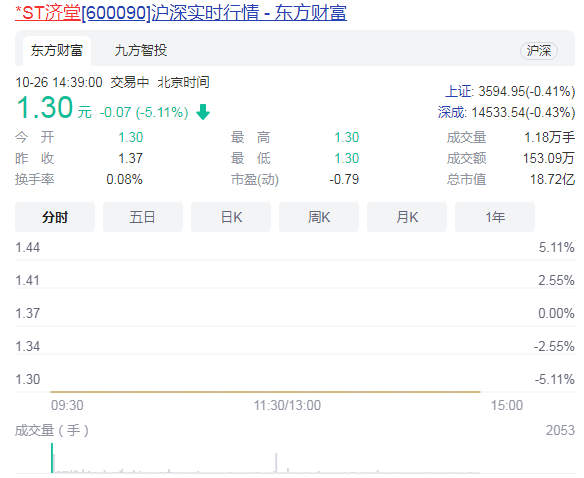Viewport: 584px width, 478px height.
Task: Open the *ST济堂 600090 title link
Action: click(181, 13)
